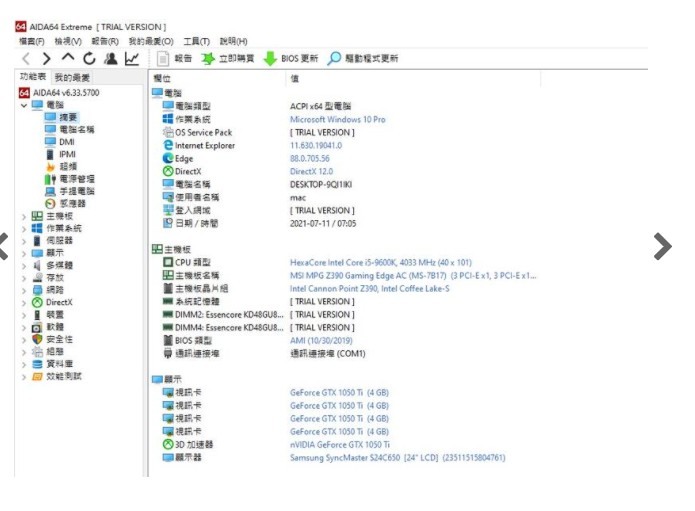
Task: Open the DirectX 12.0 link
Action: (x=311, y=171)
